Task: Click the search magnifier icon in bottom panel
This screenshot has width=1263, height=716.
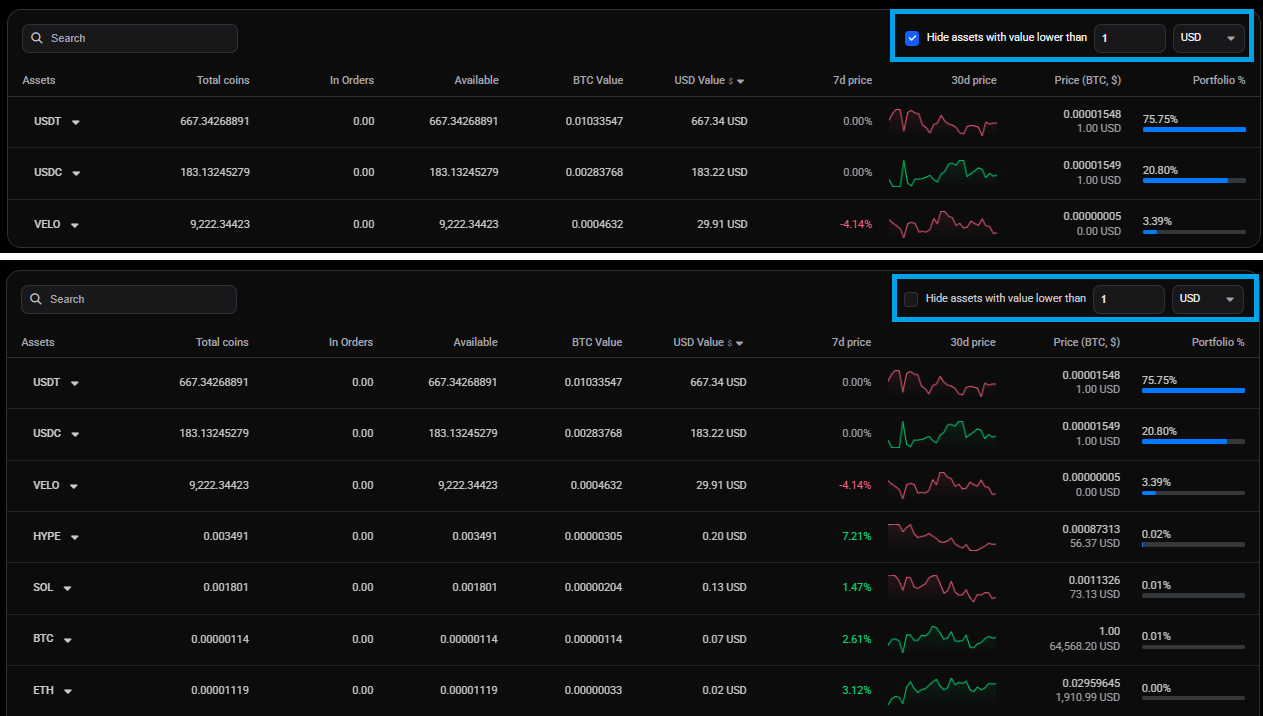Action: tap(36, 299)
